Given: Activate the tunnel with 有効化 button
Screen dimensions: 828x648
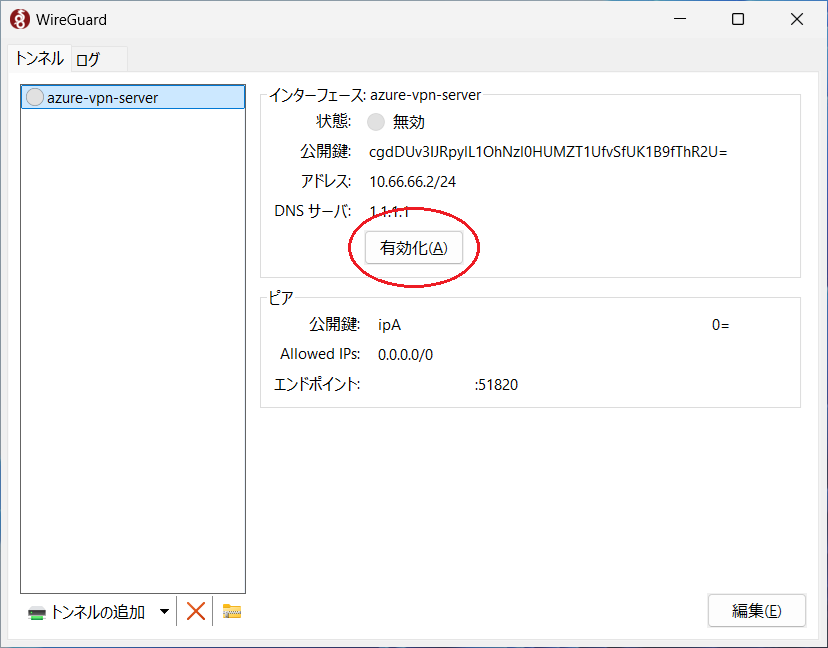Looking at the screenshot, I should [x=414, y=248].
